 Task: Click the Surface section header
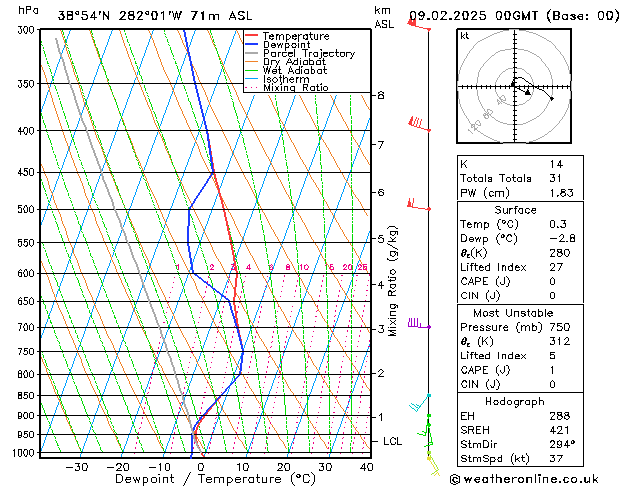pos(514,210)
